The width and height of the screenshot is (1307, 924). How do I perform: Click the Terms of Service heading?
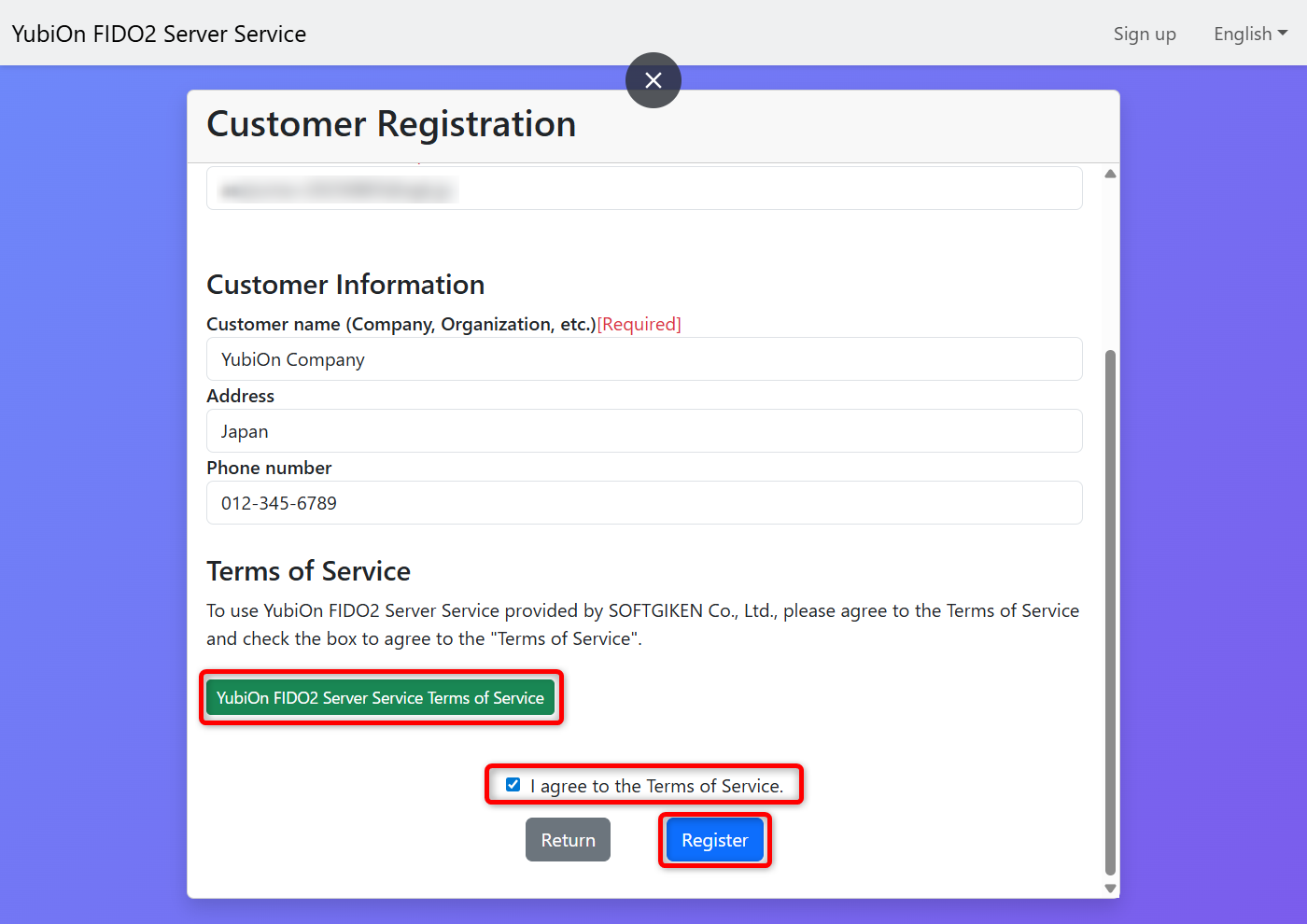pyautogui.click(x=308, y=571)
